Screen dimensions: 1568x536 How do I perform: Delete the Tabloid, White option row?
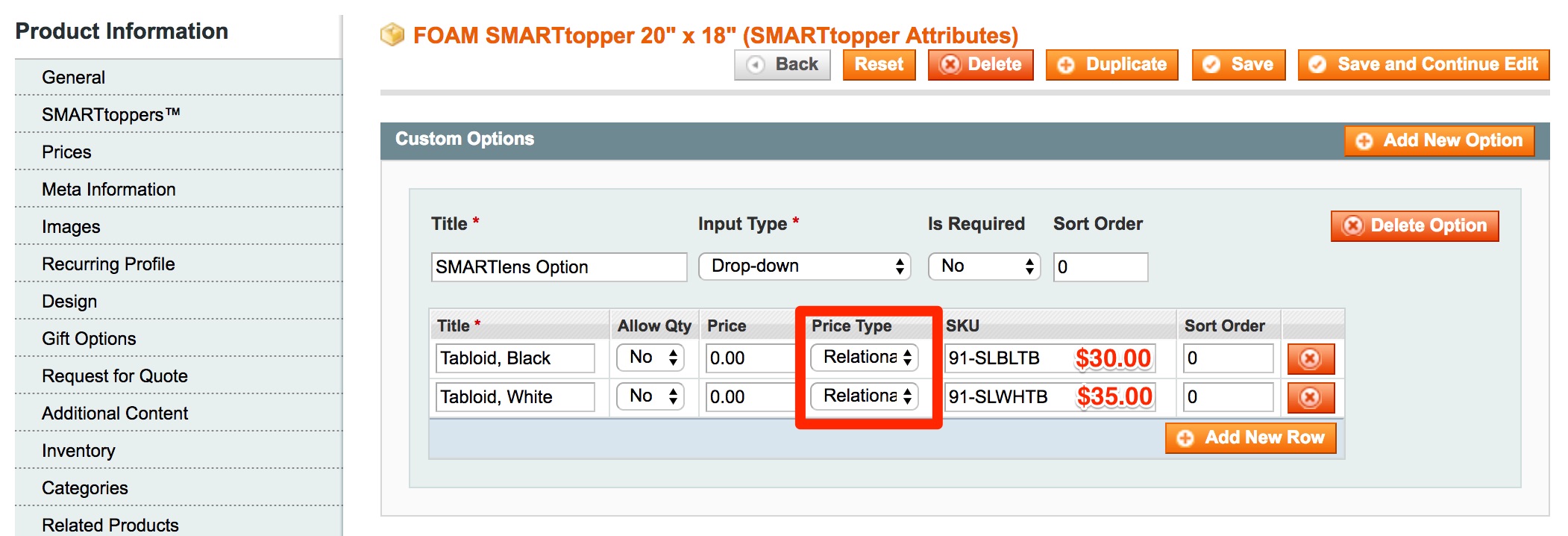(1311, 397)
